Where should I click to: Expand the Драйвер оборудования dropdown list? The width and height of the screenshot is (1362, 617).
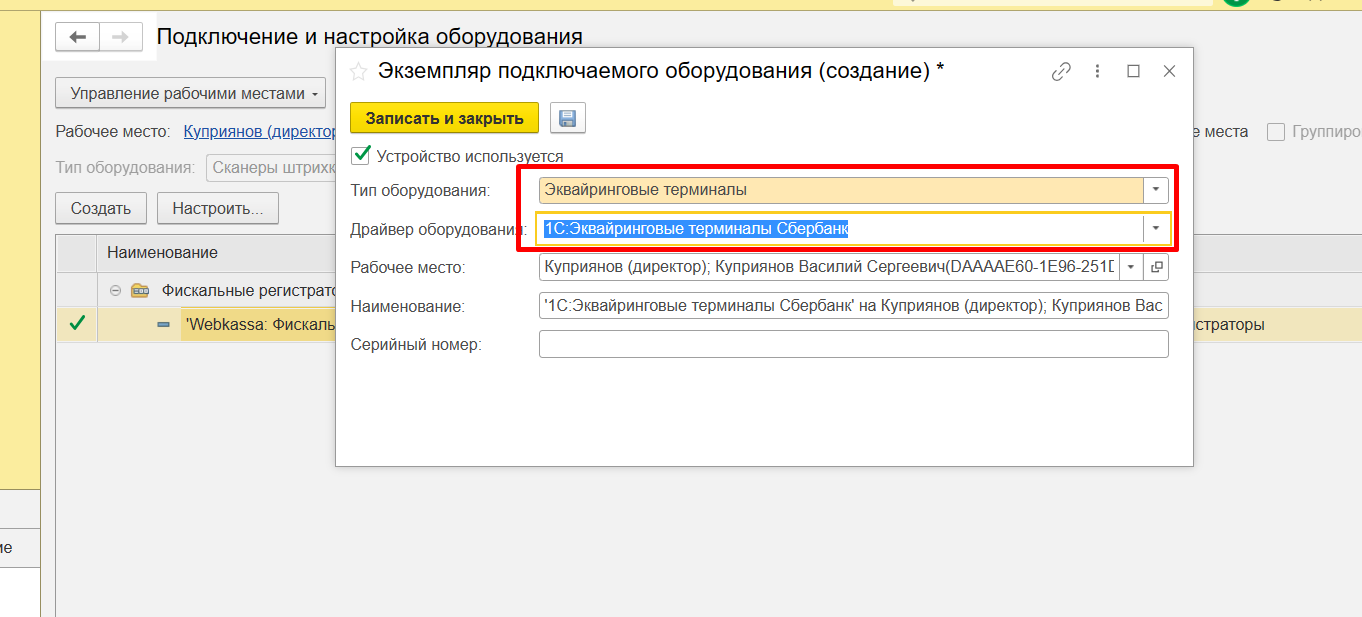tap(1156, 229)
